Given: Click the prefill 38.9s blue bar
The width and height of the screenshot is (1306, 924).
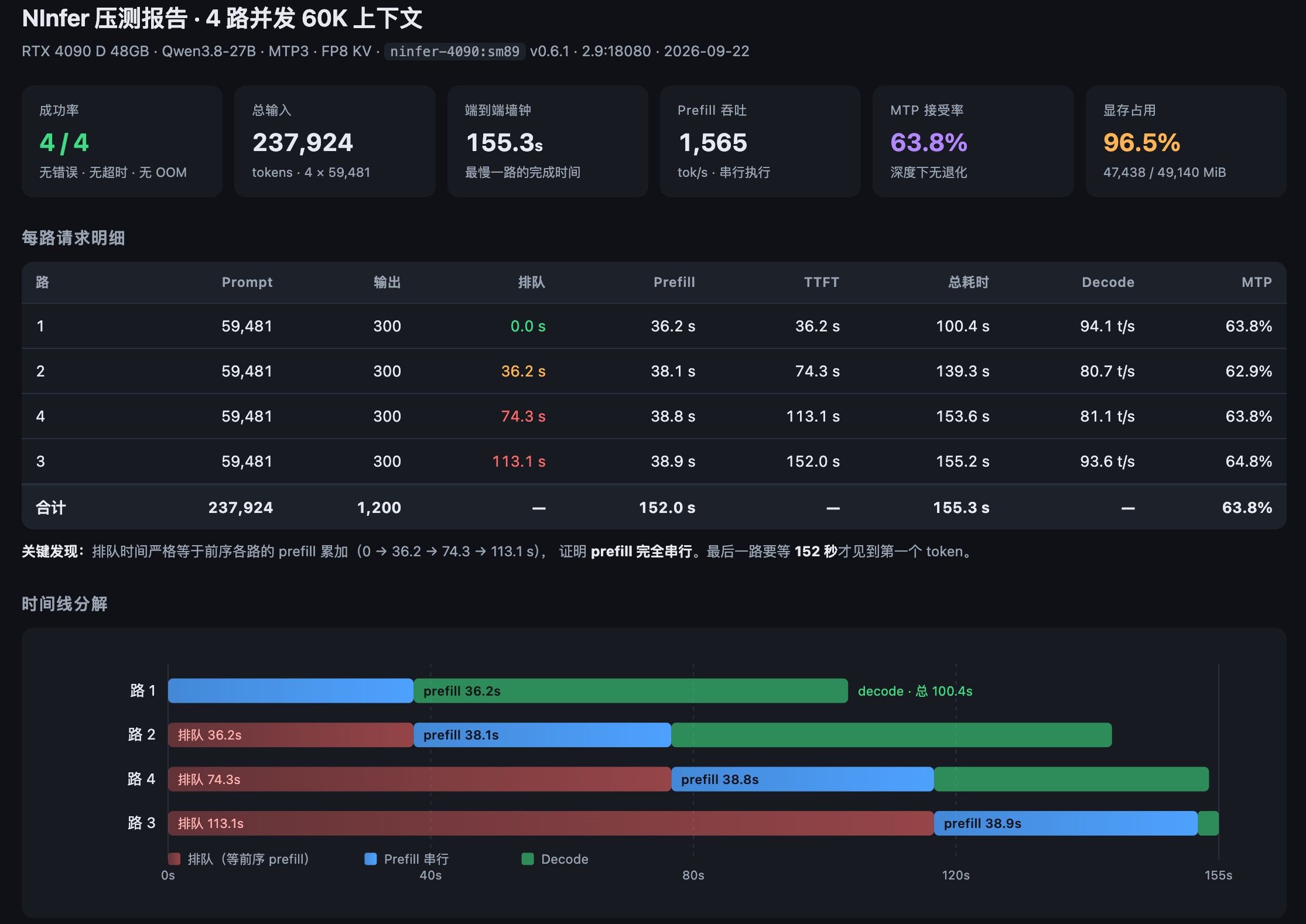Looking at the screenshot, I should pos(1066,823).
